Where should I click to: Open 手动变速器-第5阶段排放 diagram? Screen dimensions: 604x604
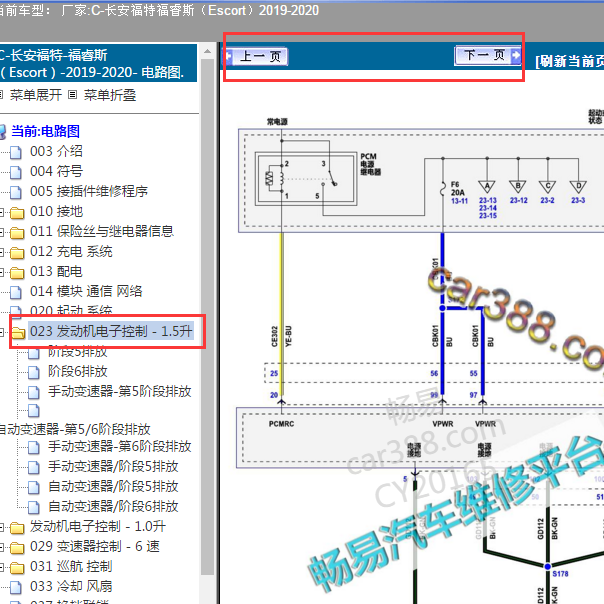(x=120, y=392)
